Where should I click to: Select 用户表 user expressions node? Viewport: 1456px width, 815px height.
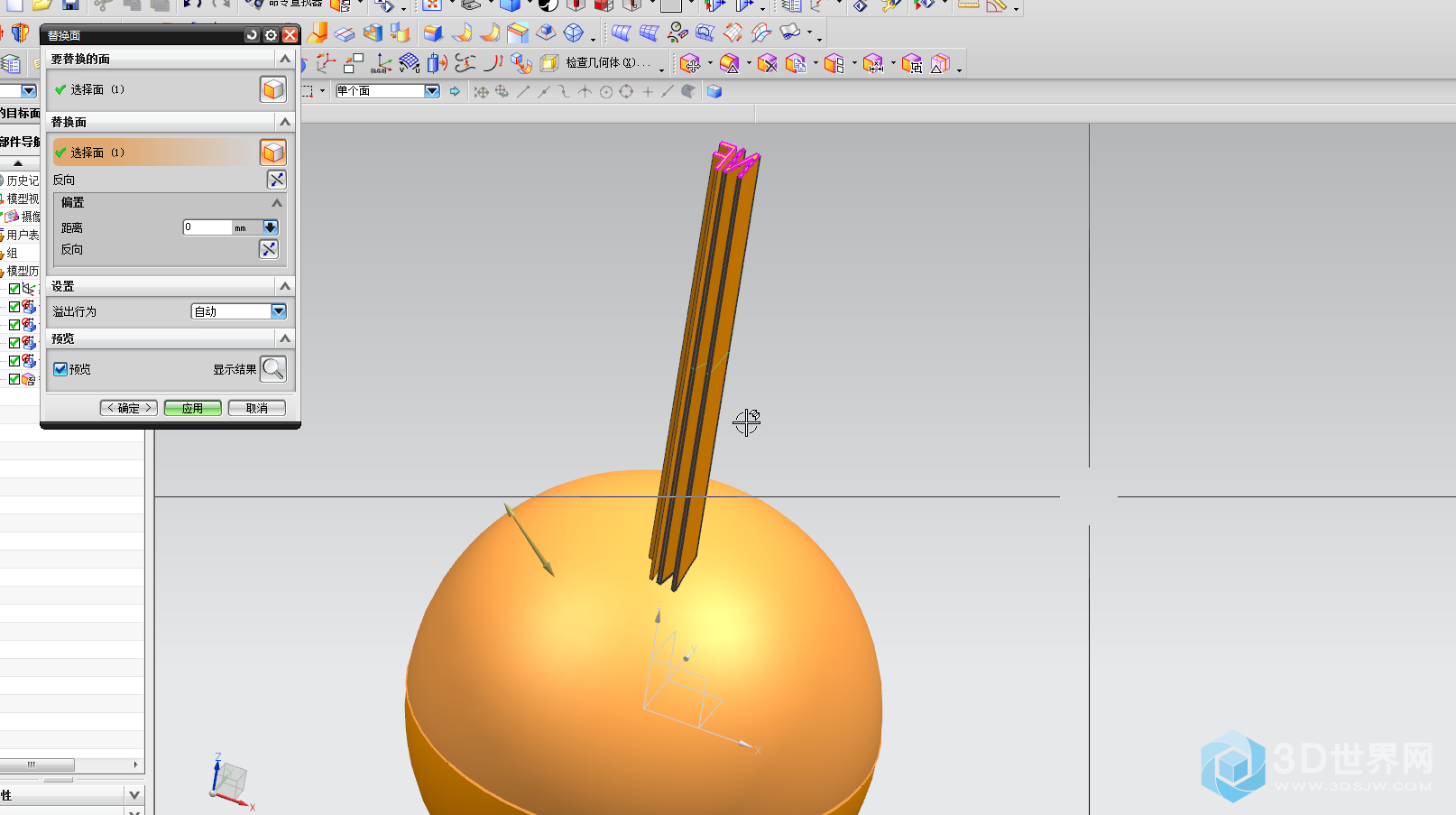[23, 235]
